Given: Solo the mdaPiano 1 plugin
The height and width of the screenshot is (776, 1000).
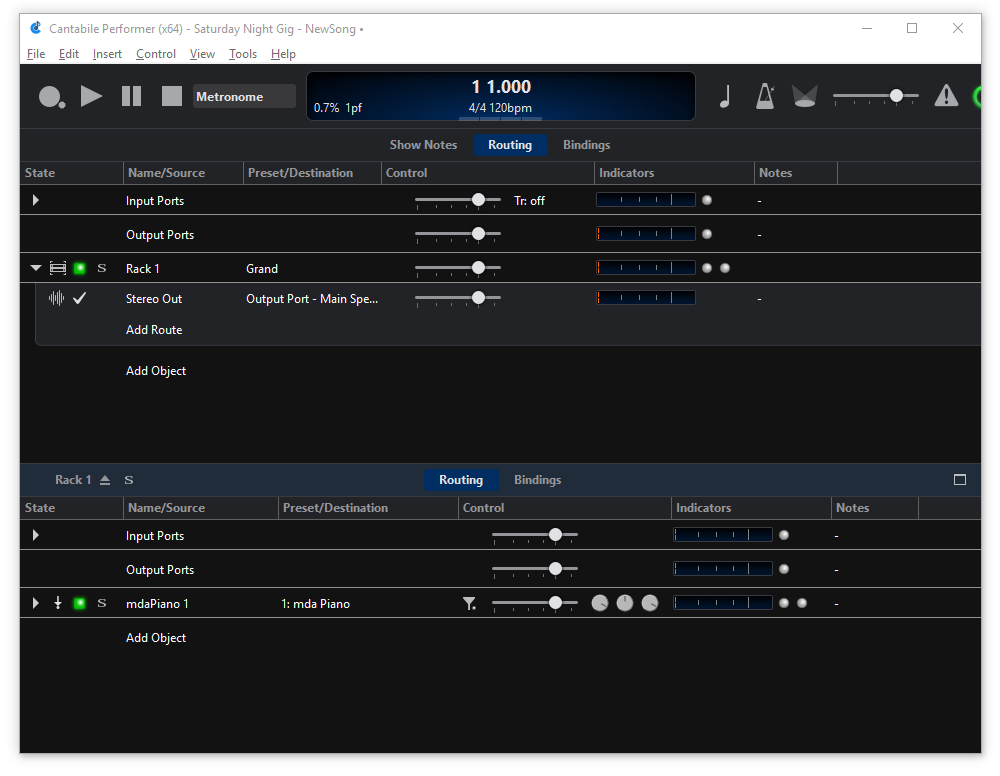Looking at the screenshot, I should (101, 603).
